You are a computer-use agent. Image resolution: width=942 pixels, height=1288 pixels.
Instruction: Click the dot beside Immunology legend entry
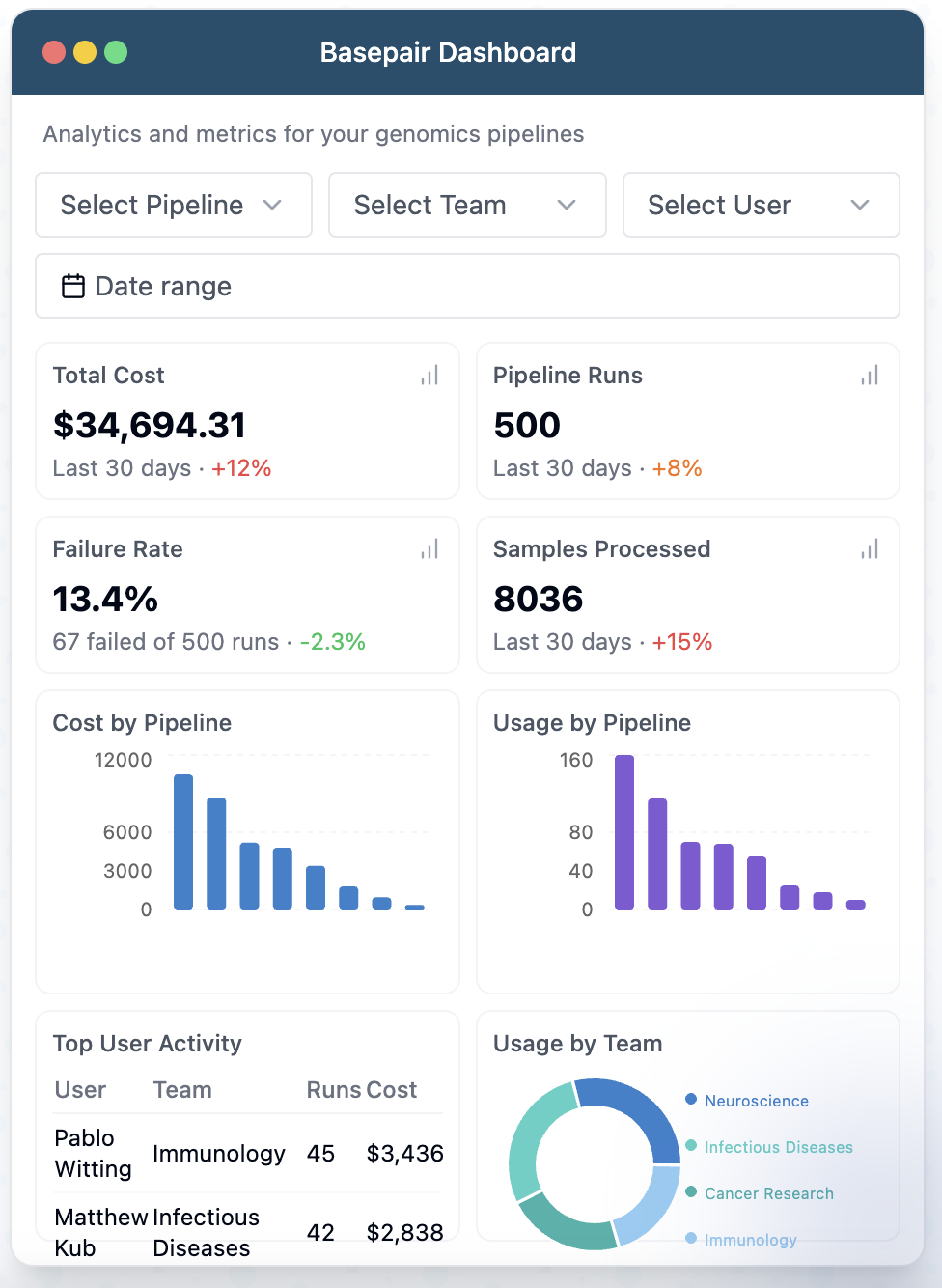click(x=689, y=1239)
